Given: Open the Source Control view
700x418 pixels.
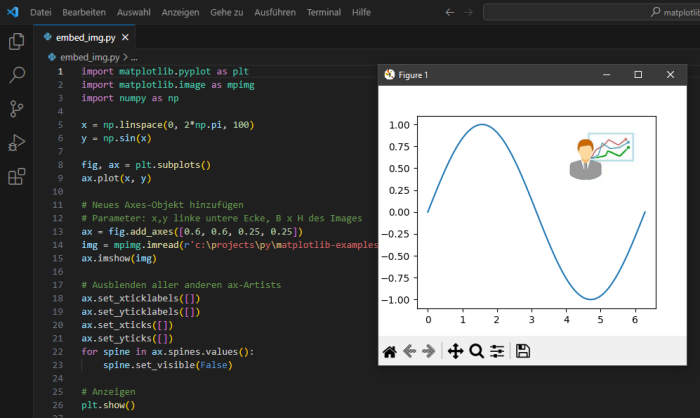Looking at the screenshot, I should point(16,110).
